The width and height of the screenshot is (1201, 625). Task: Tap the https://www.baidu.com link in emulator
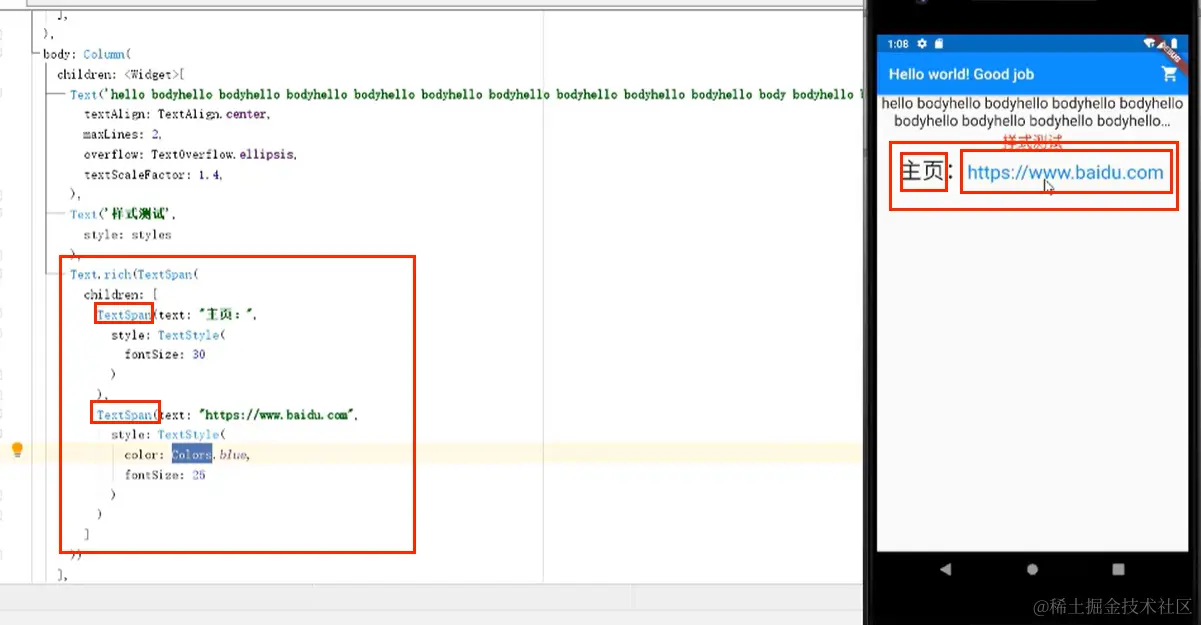1065,172
